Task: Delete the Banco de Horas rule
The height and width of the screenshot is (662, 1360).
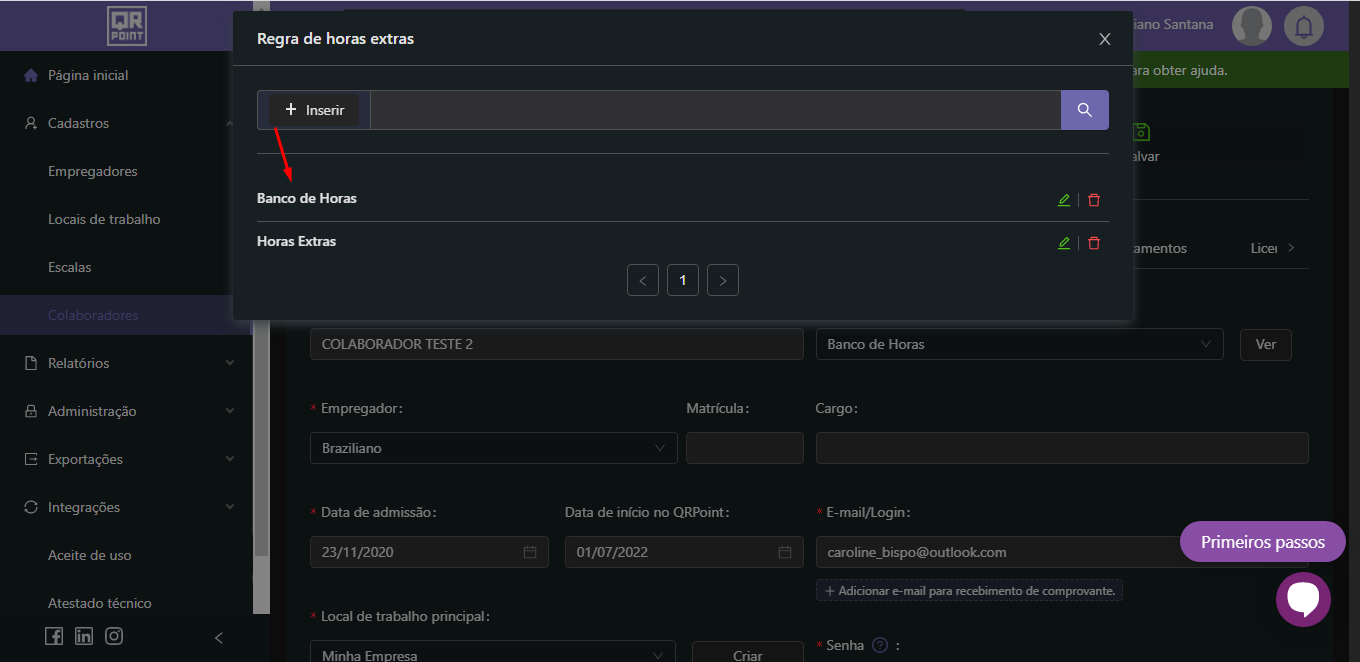Action: tap(1094, 200)
